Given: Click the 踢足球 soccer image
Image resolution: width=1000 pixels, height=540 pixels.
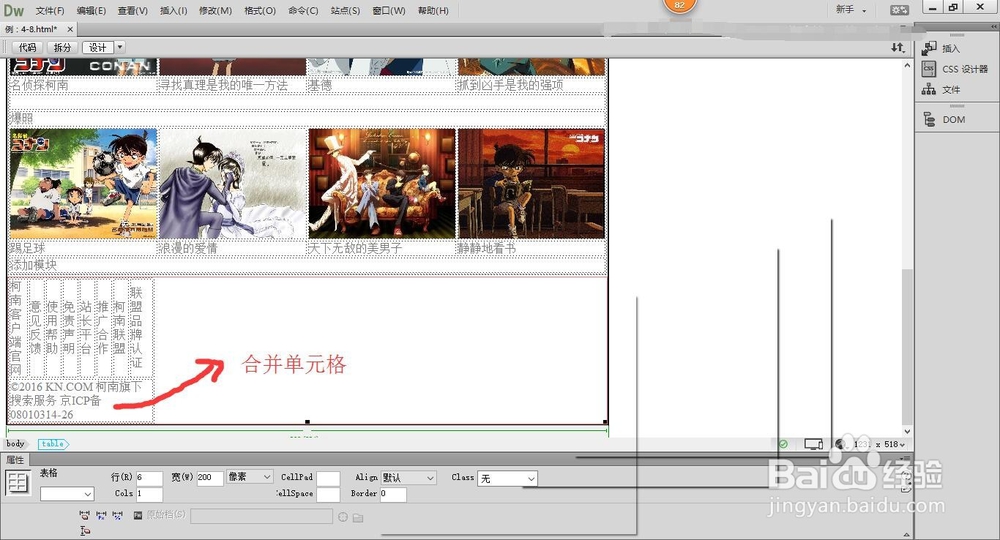Looking at the screenshot, I should tap(83, 184).
